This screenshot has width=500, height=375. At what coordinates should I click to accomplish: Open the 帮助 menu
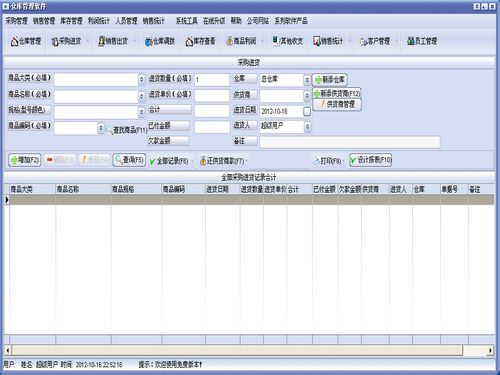(236, 21)
